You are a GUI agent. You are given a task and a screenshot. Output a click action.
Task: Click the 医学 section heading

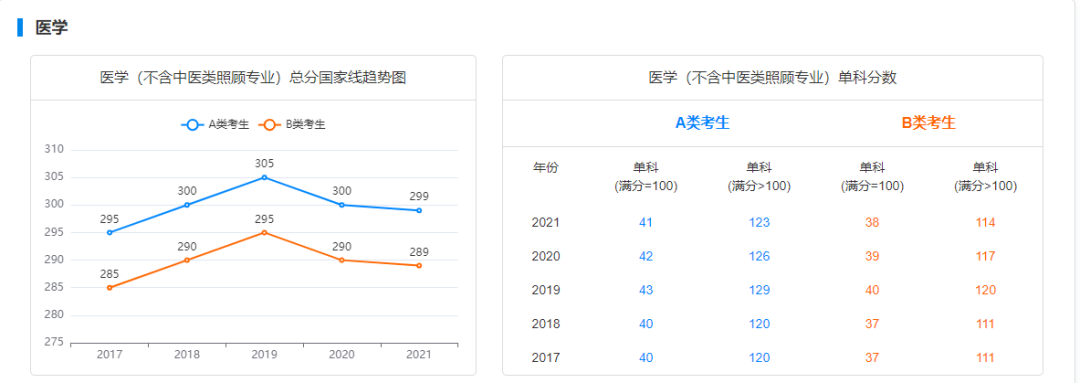click(52, 28)
